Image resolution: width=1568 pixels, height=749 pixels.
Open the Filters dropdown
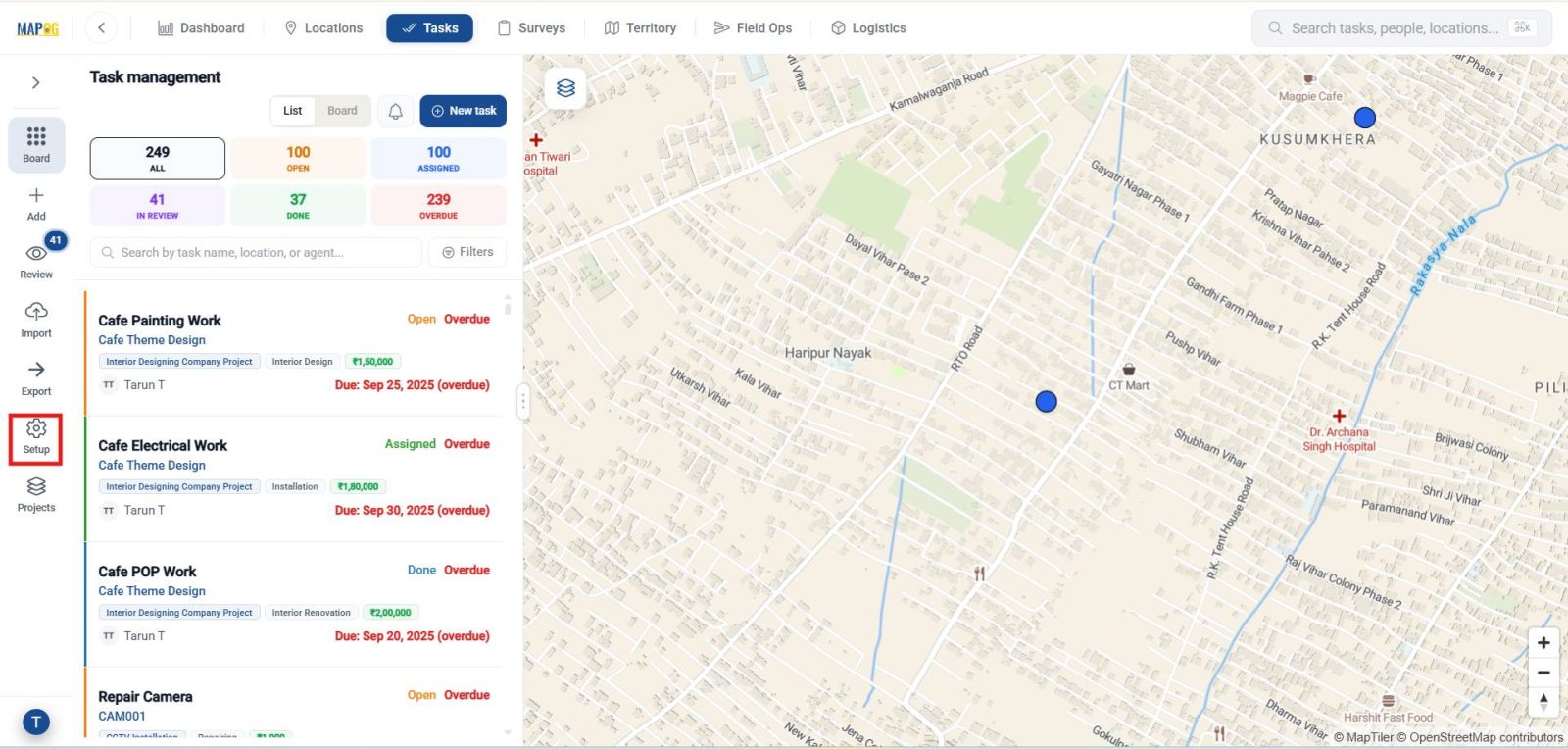click(467, 252)
